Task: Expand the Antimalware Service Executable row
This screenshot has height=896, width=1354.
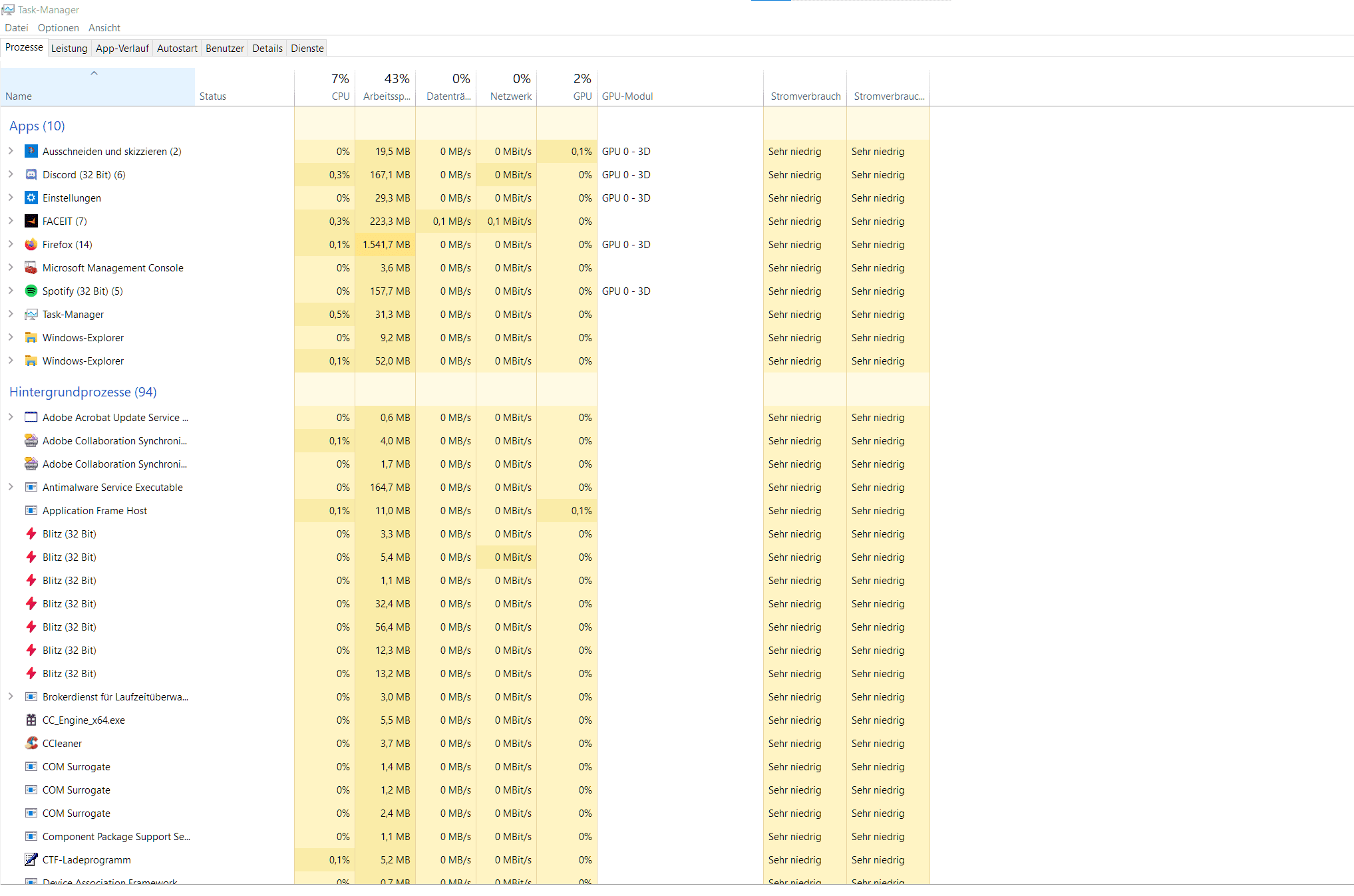Action: [11, 487]
